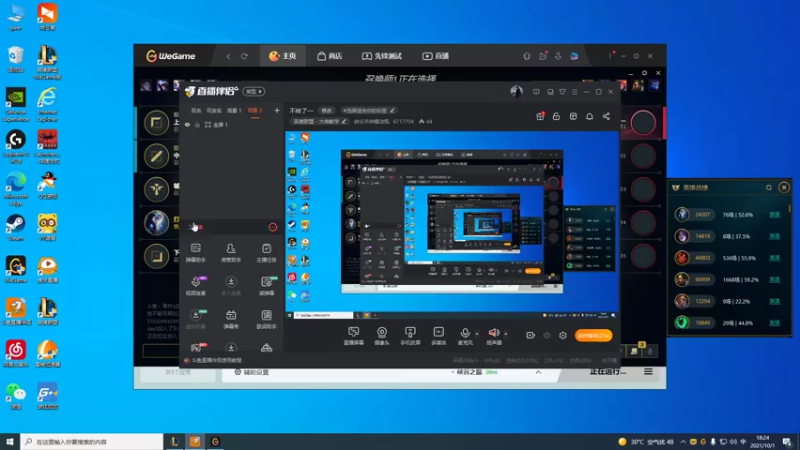
Task: Expand the pill button next to 直播伴侣 logo
Action: click(x=254, y=91)
